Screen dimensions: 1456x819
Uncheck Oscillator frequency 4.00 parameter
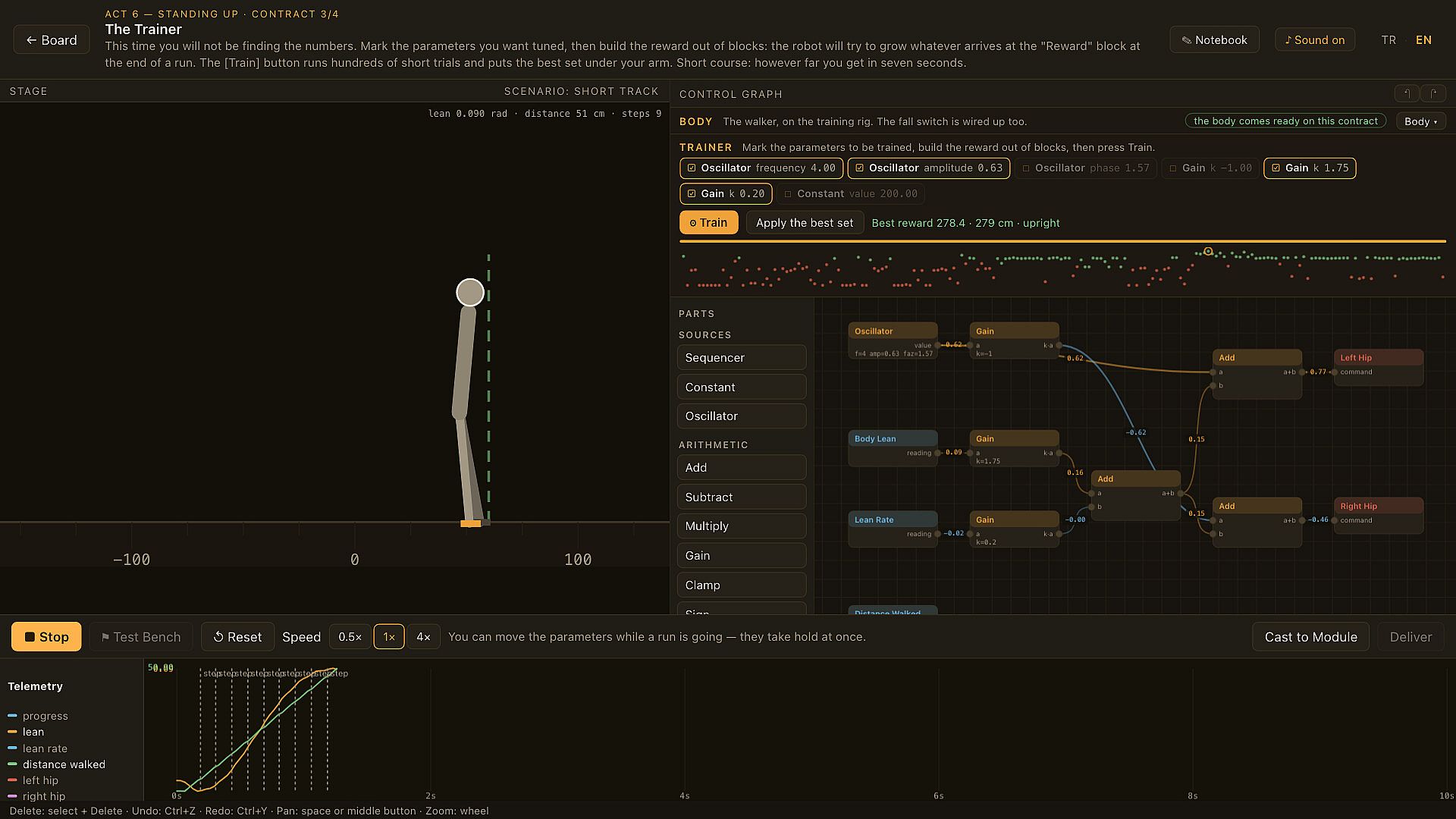[761, 168]
